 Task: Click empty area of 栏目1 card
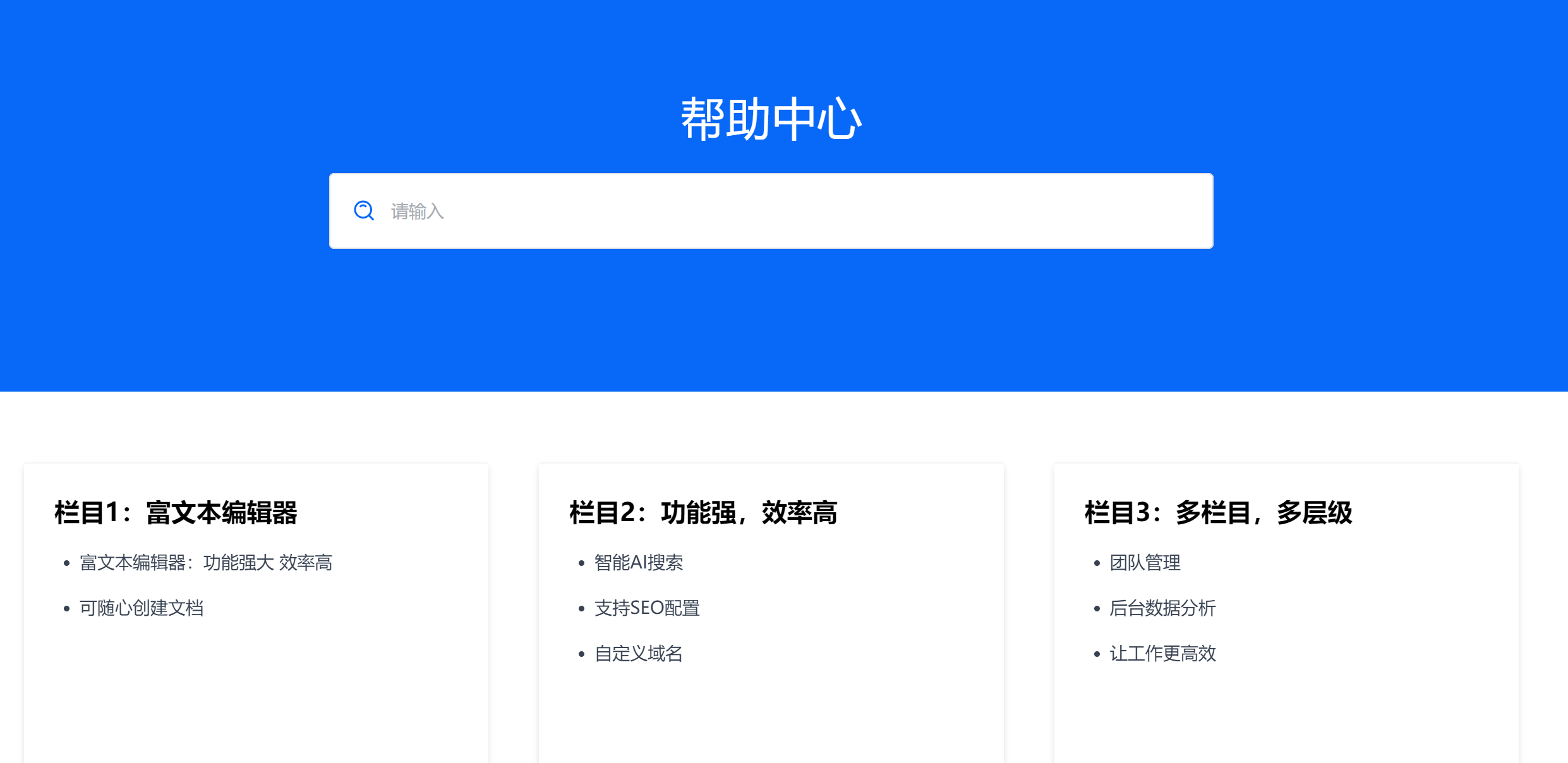tap(256, 701)
